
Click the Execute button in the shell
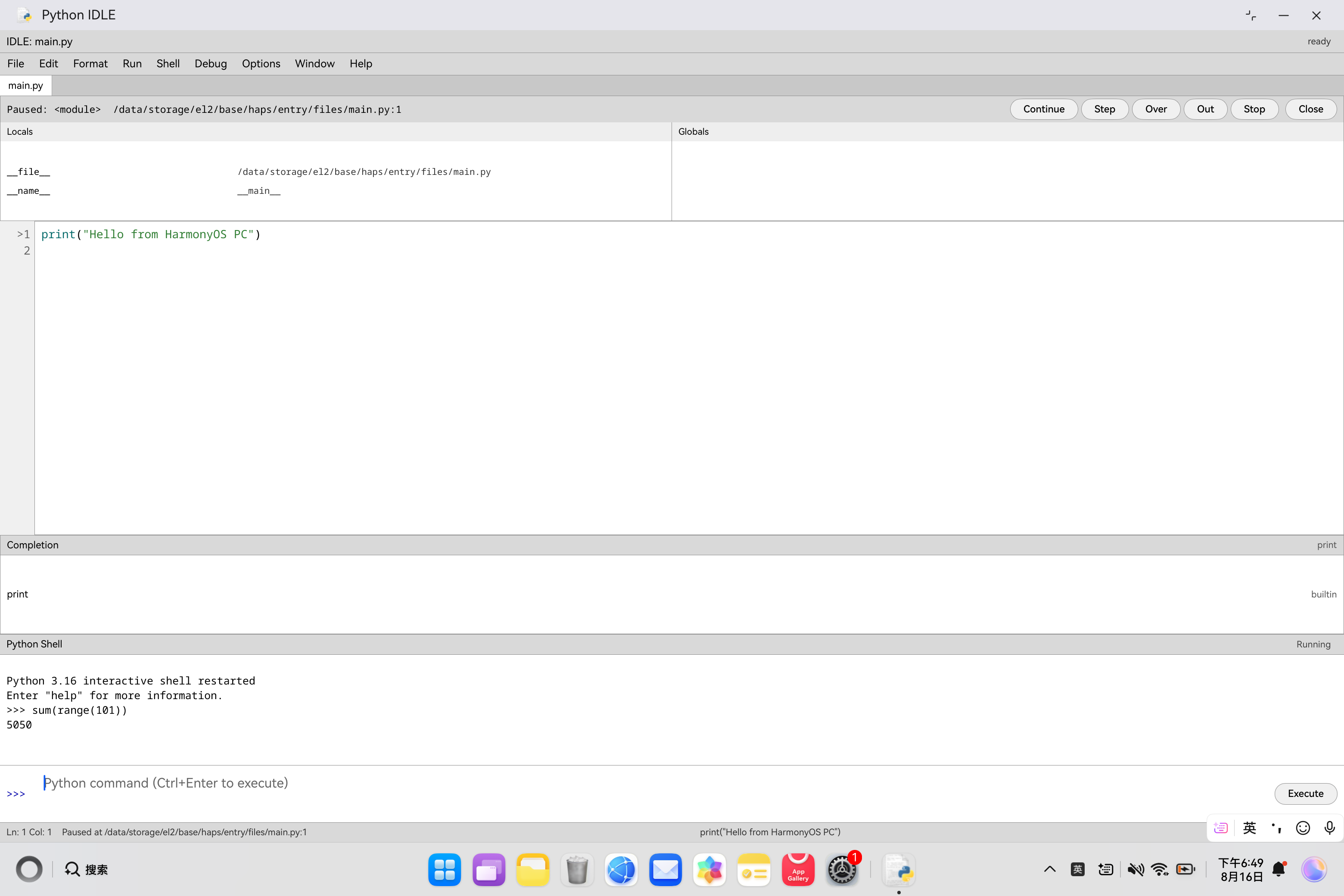coord(1306,793)
